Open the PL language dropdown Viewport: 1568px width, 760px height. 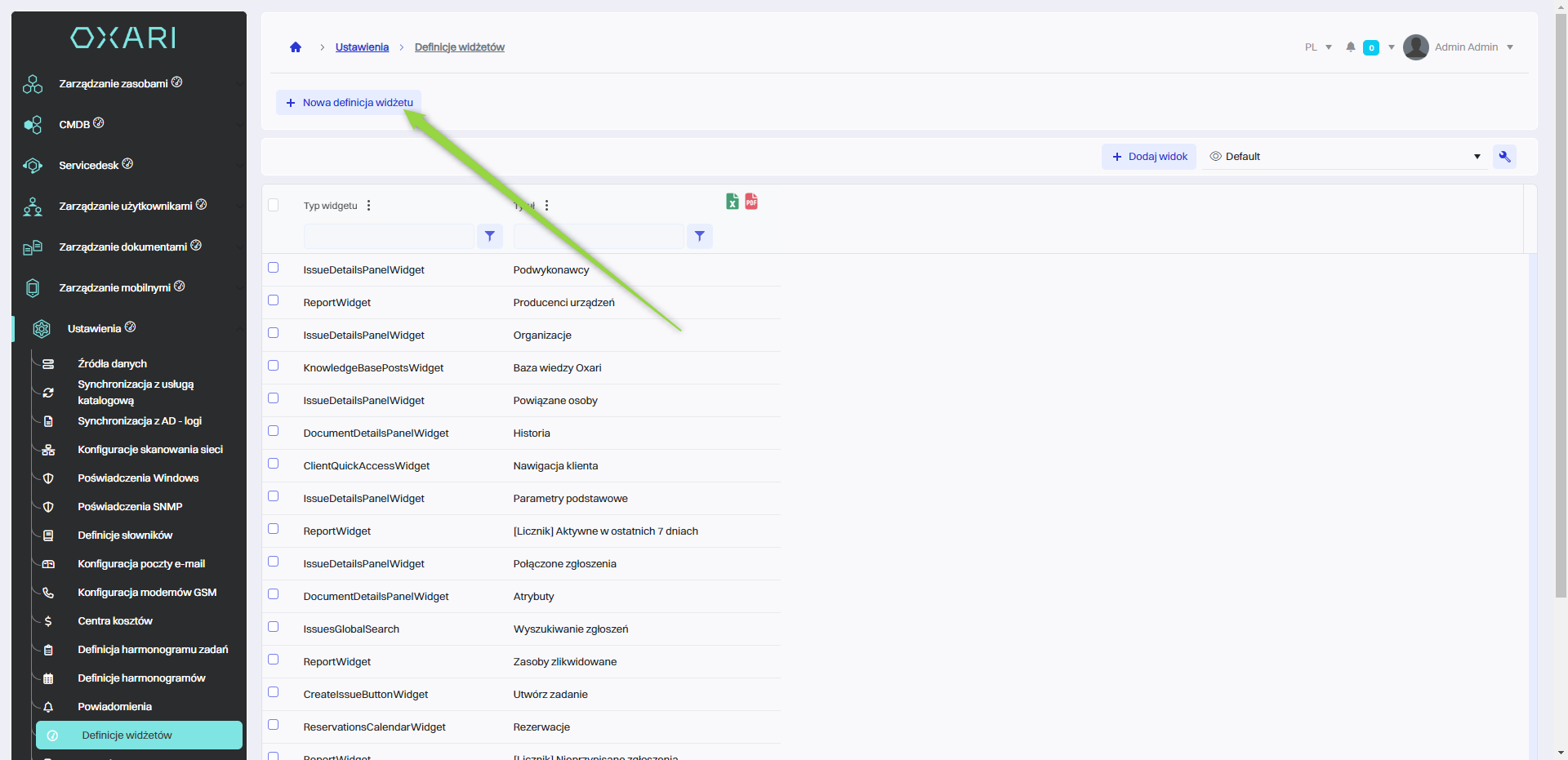[1318, 47]
